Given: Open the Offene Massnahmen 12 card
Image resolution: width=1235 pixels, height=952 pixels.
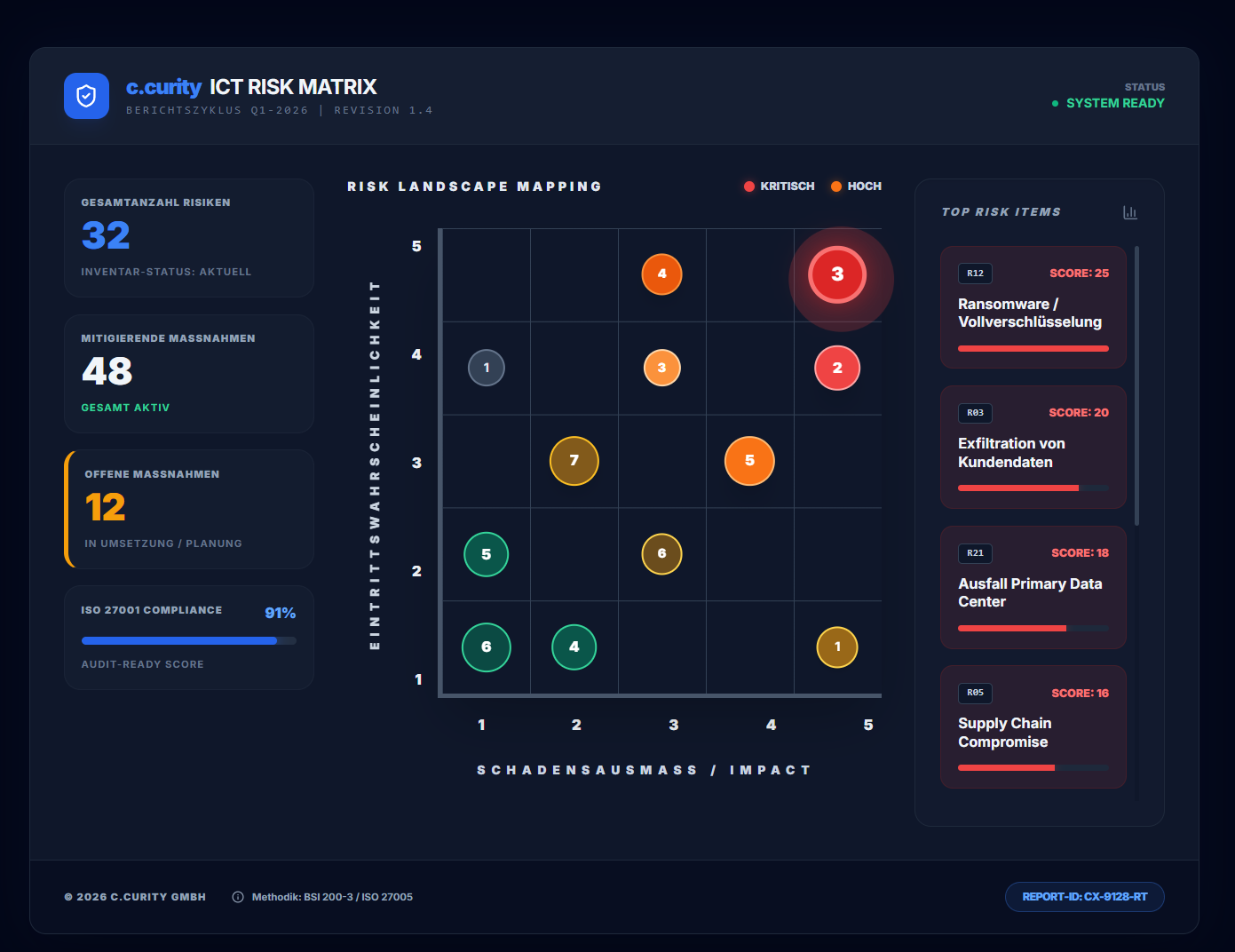Looking at the screenshot, I should (x=189, y=509).
